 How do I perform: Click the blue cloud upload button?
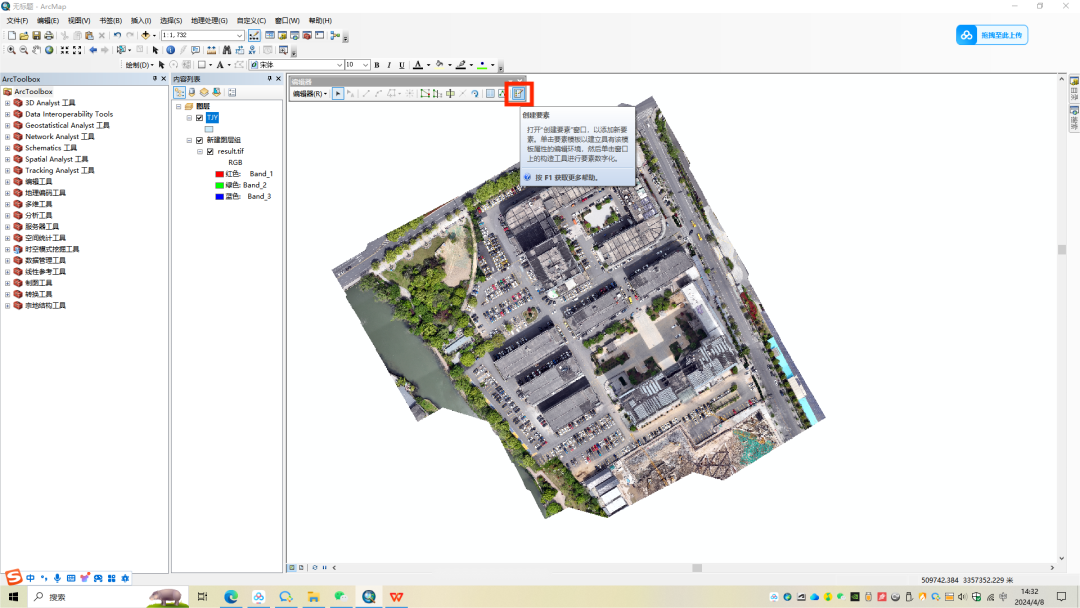point(992,35)
